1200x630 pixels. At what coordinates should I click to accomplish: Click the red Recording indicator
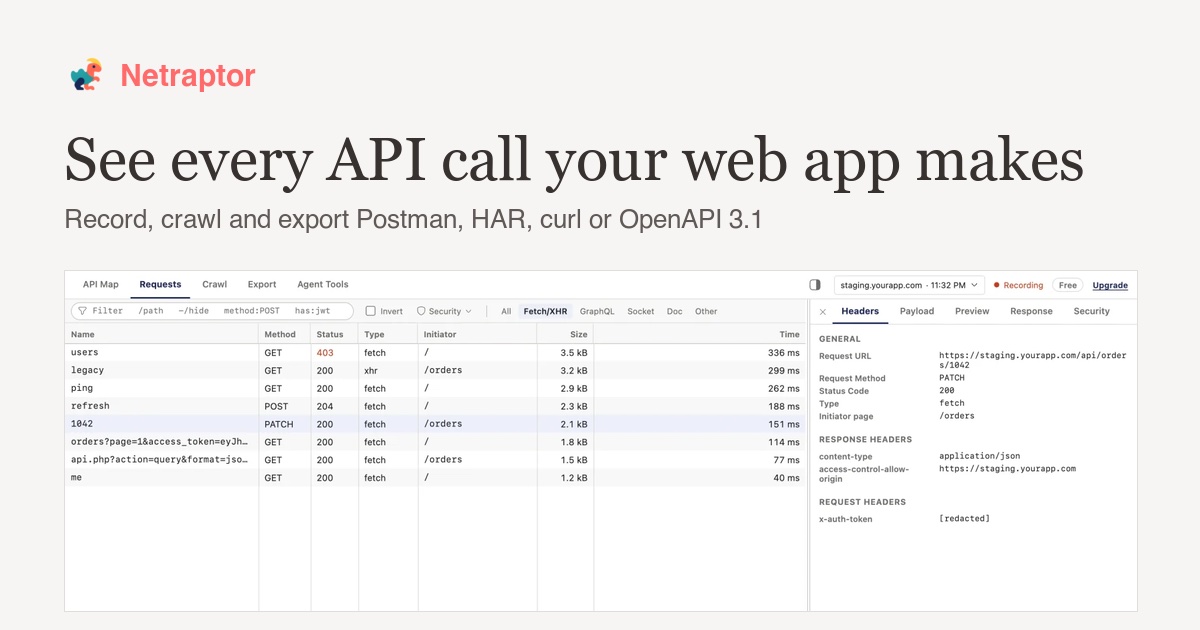pos(1018,285)
